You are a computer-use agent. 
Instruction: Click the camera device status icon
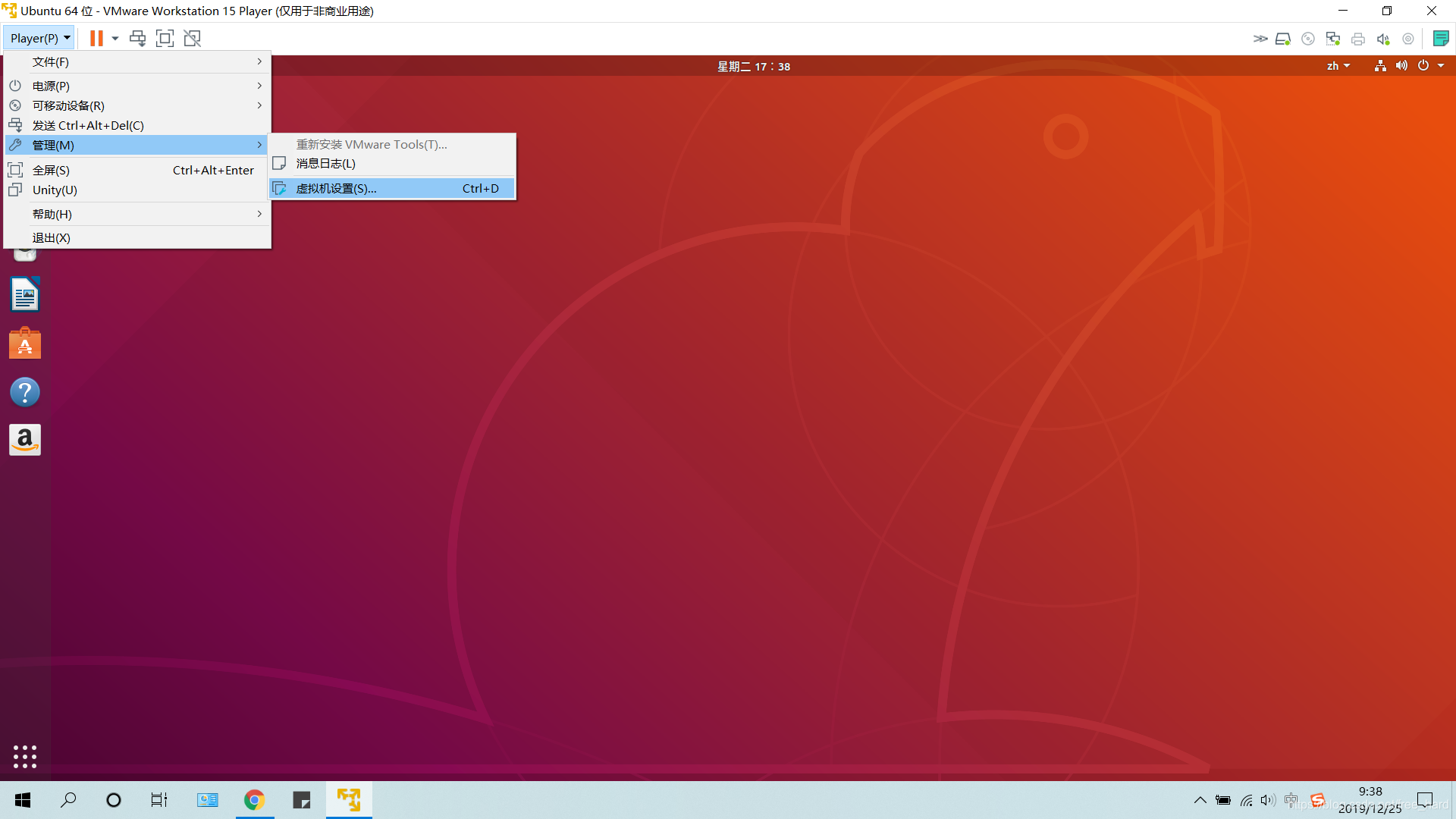(1408, 39)
